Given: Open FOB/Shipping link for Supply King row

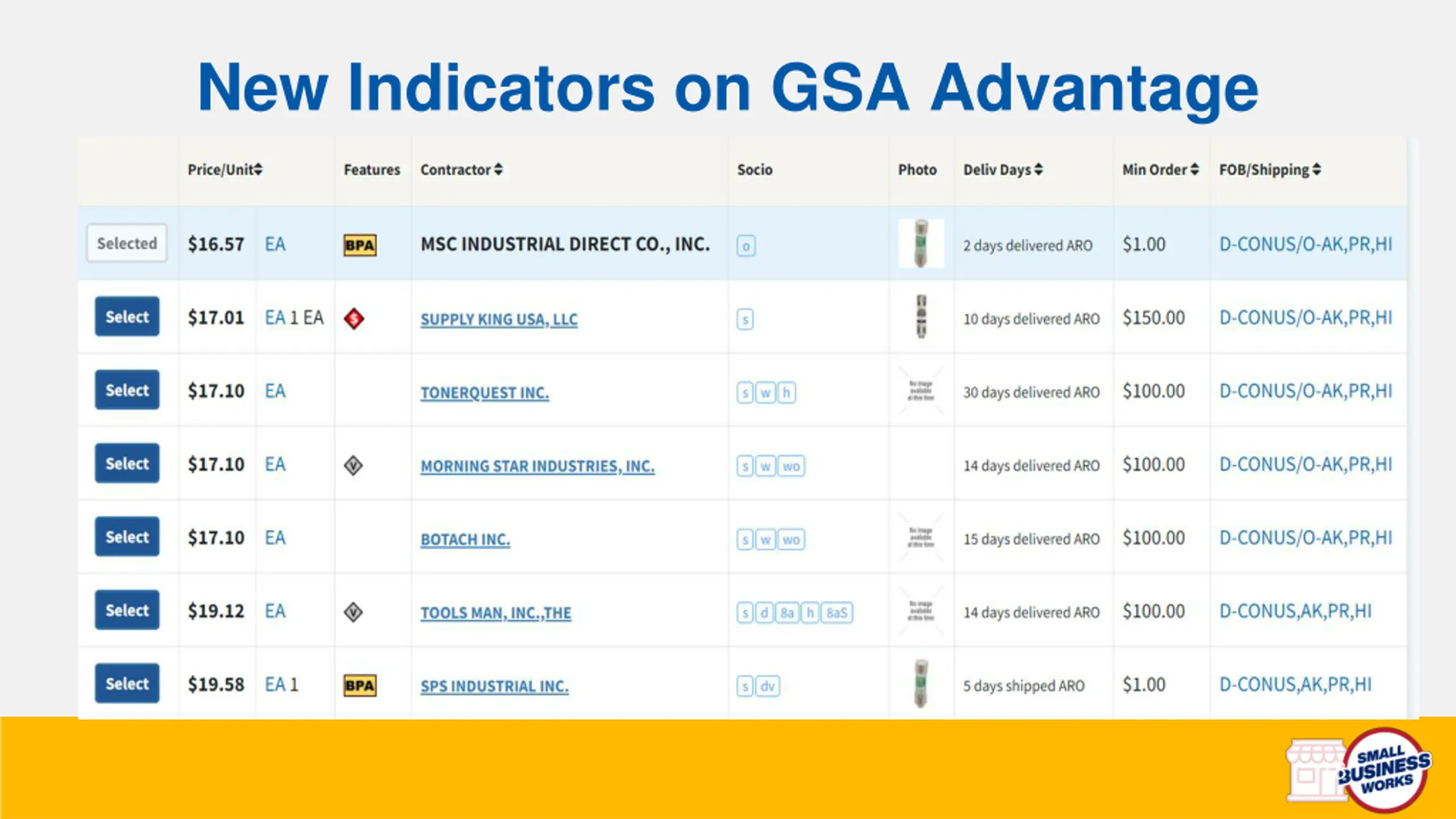Looking at the screenshot, I should click(1306, 318).
